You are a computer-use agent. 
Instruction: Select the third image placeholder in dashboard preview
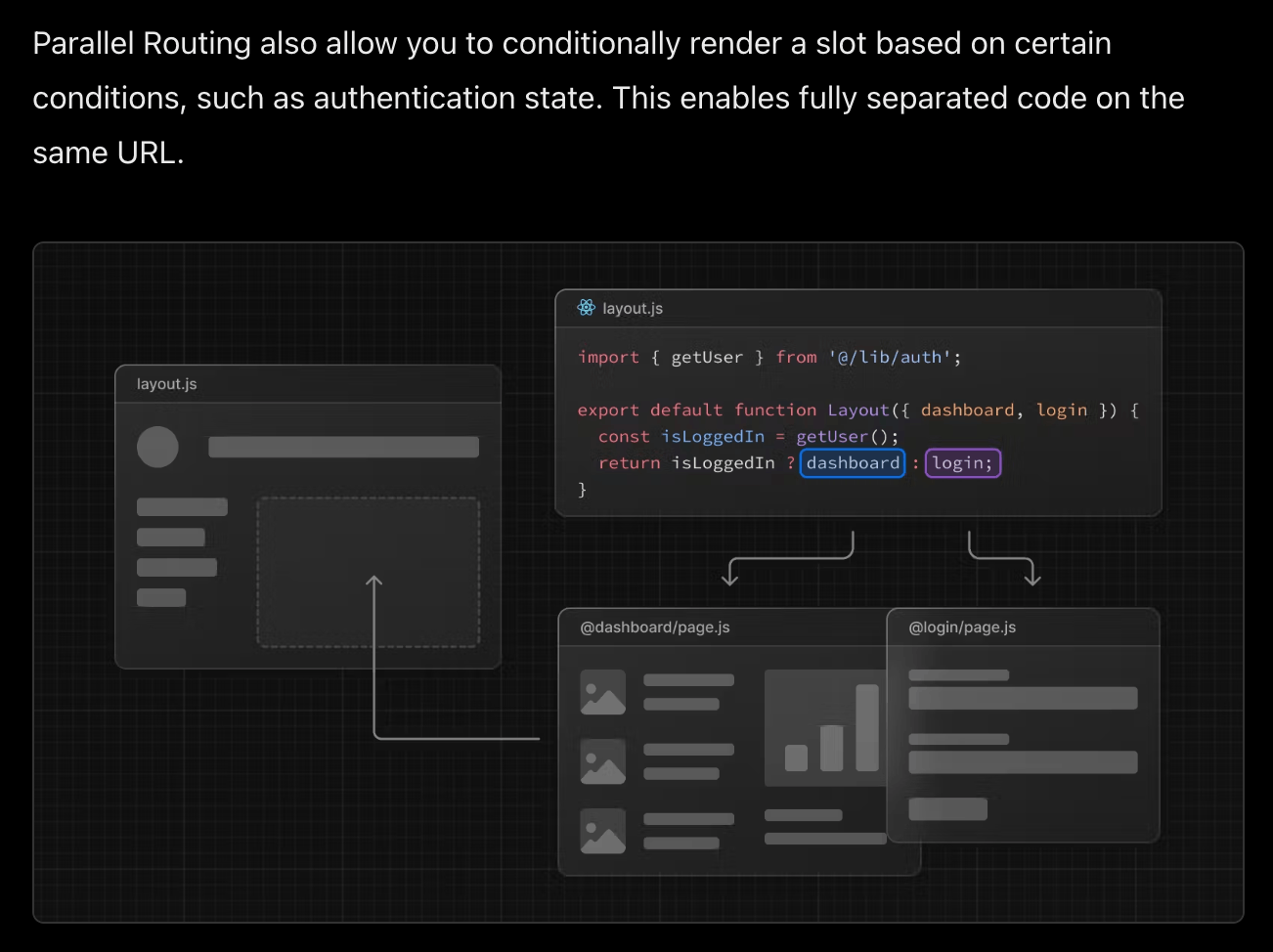click(602, 832)
